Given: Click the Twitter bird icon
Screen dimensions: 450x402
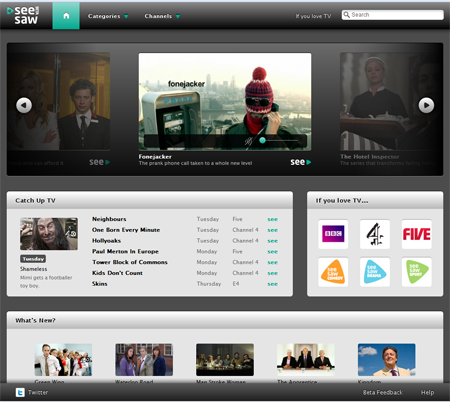Looking at the screenshot, I should 20,392.
